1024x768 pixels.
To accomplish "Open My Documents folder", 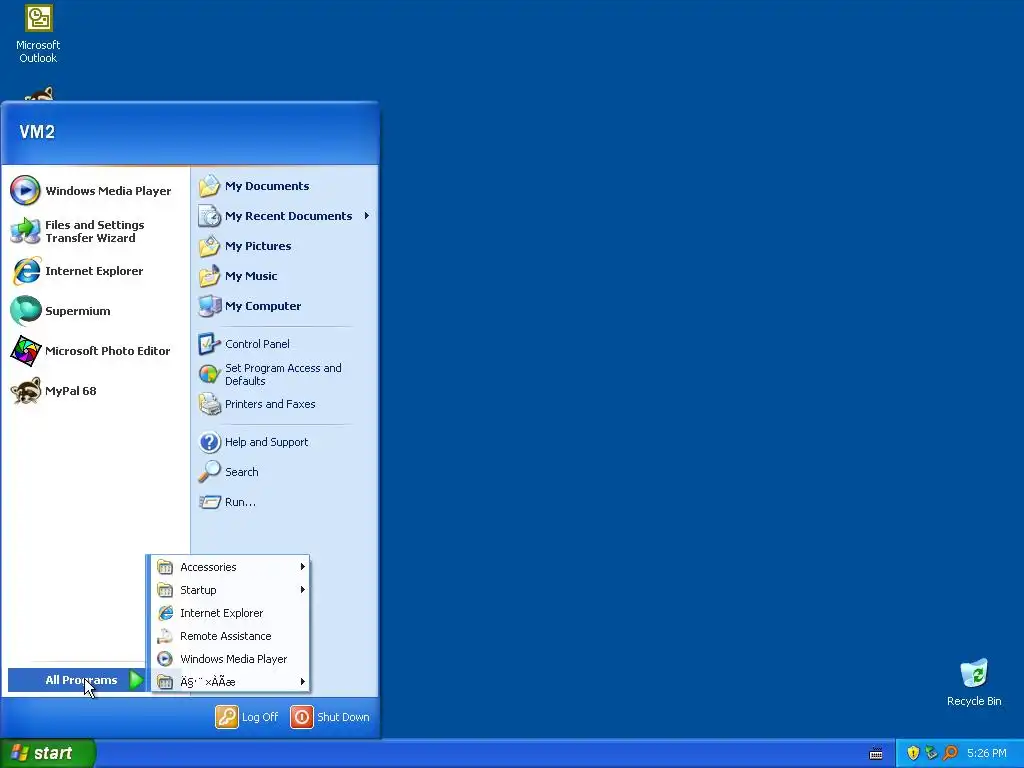I will [x=284, y=186].
